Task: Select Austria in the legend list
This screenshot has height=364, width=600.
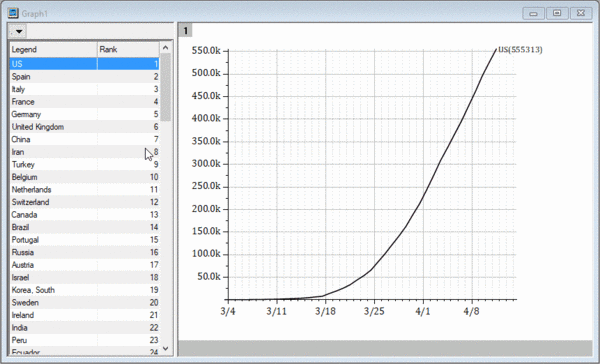Action: coord(85,265)
